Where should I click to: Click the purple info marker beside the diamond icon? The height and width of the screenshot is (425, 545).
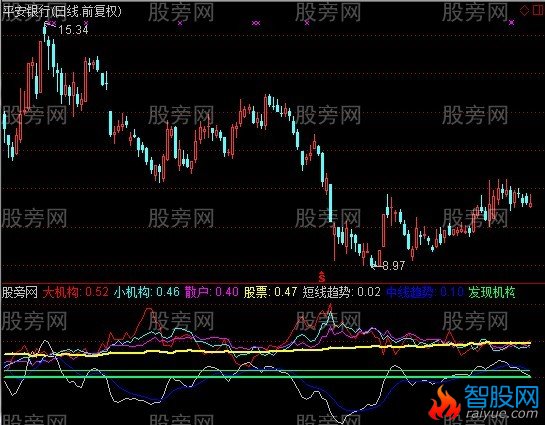tap(511, 23)
